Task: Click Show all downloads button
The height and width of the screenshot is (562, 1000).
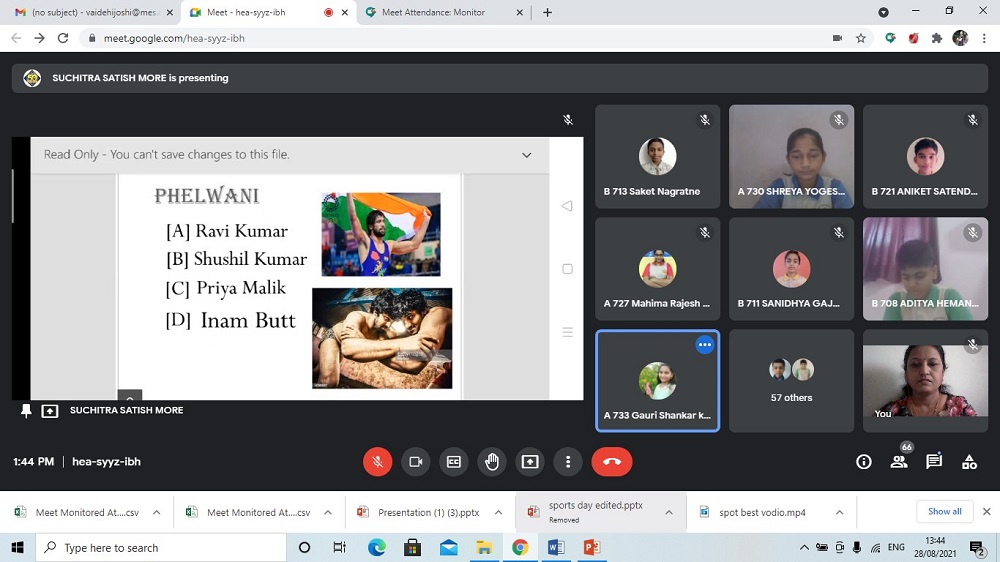Action: 944,512
